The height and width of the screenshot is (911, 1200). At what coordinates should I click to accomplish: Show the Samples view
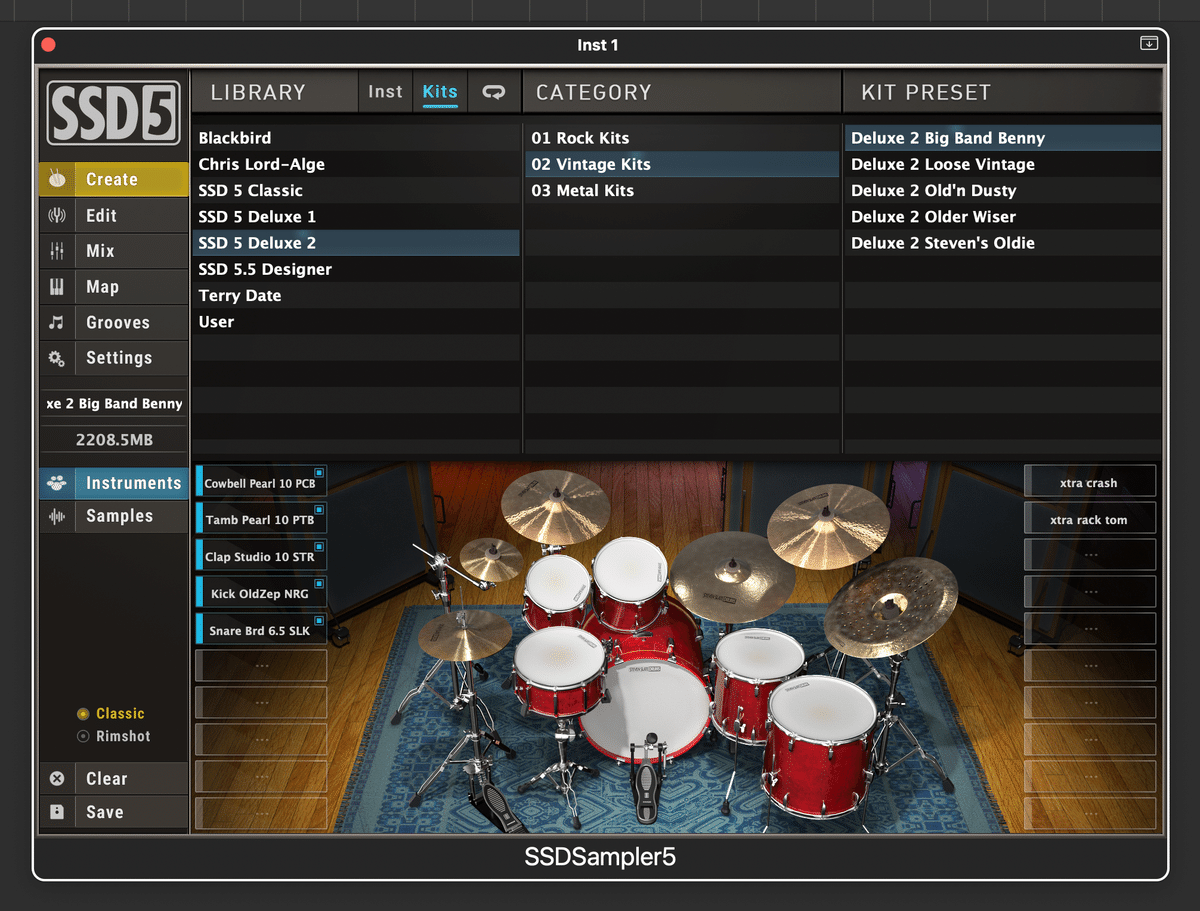point(113,516)
